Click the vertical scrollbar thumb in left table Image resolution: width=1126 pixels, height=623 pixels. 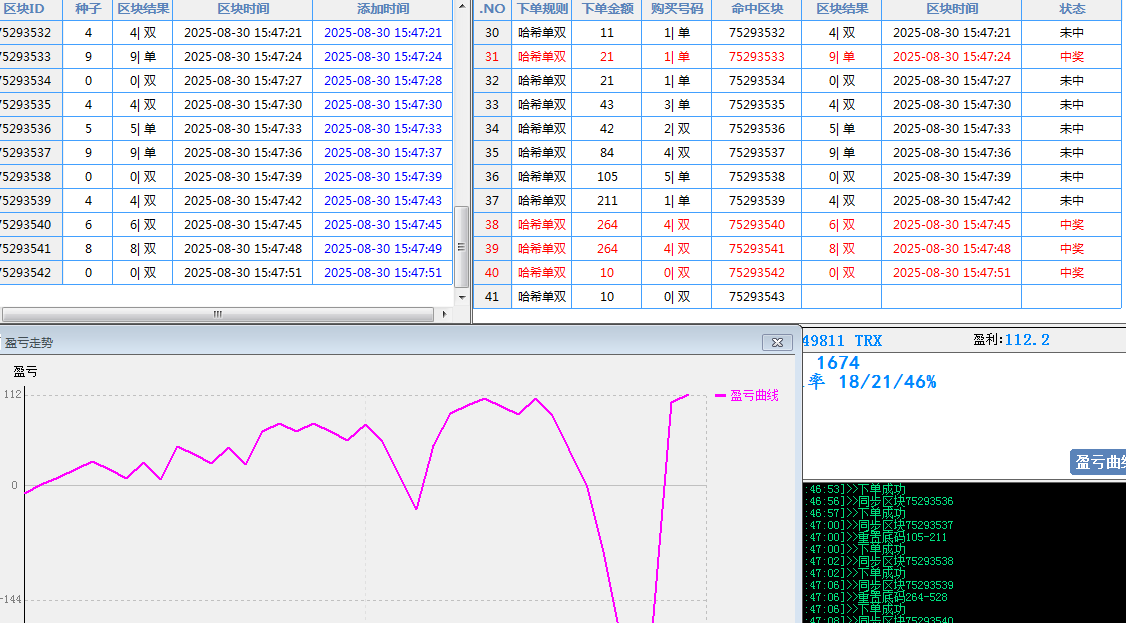tap(461, 245)
